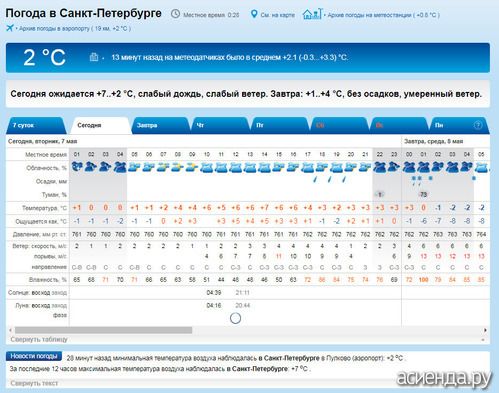Click the help question mark icon

tap(478, 125)
